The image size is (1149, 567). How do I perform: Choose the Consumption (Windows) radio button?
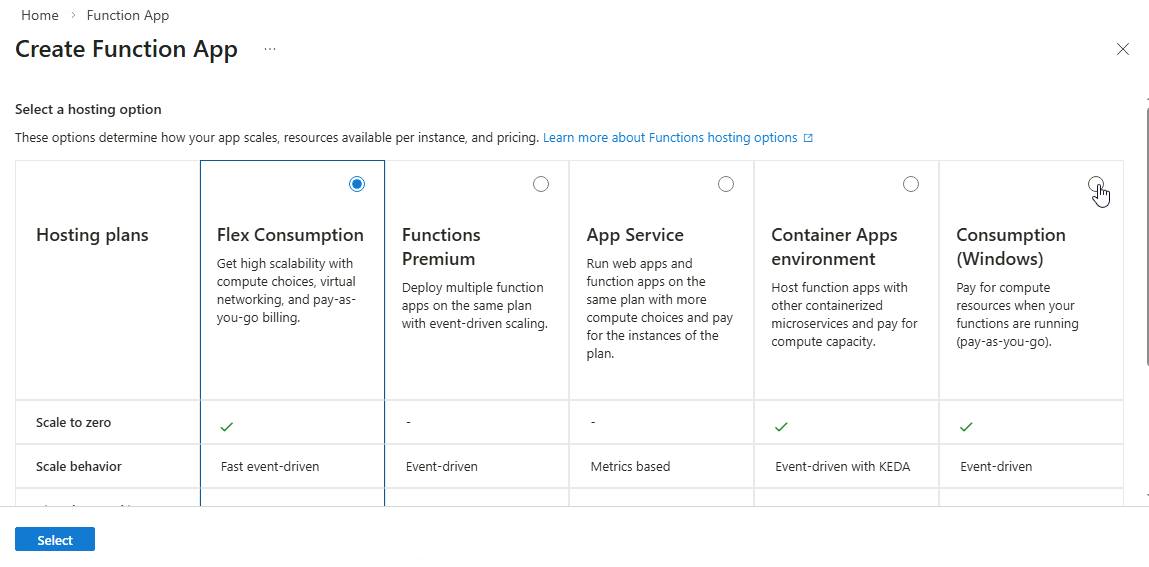point(1096,184)
